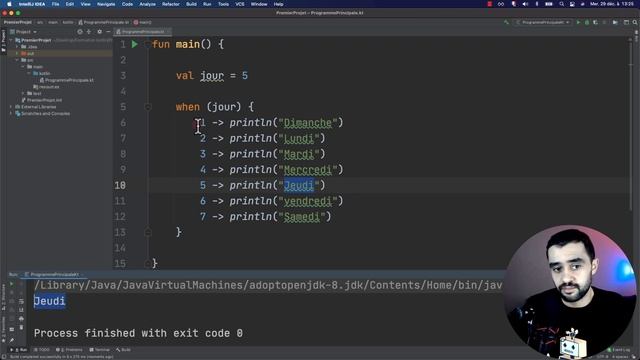Collapse the PremierProjet root node

point(12,40)
